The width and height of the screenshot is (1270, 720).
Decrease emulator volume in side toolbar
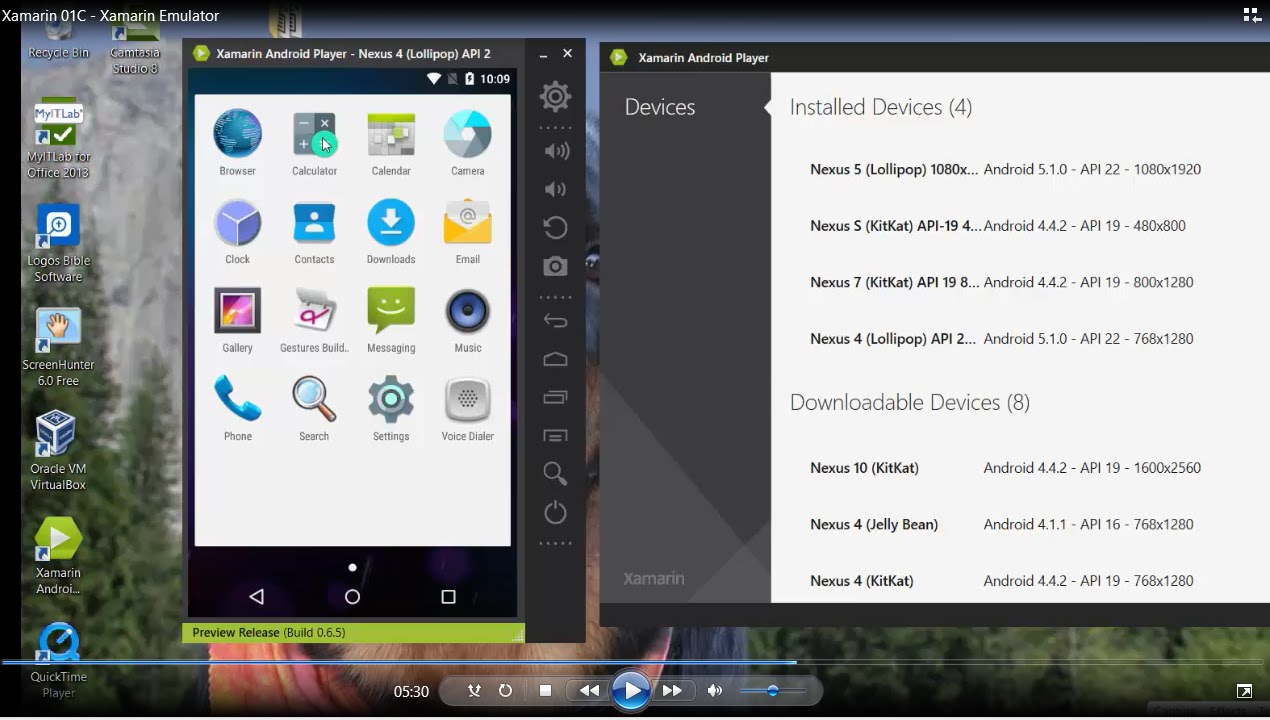coord(555,189)
